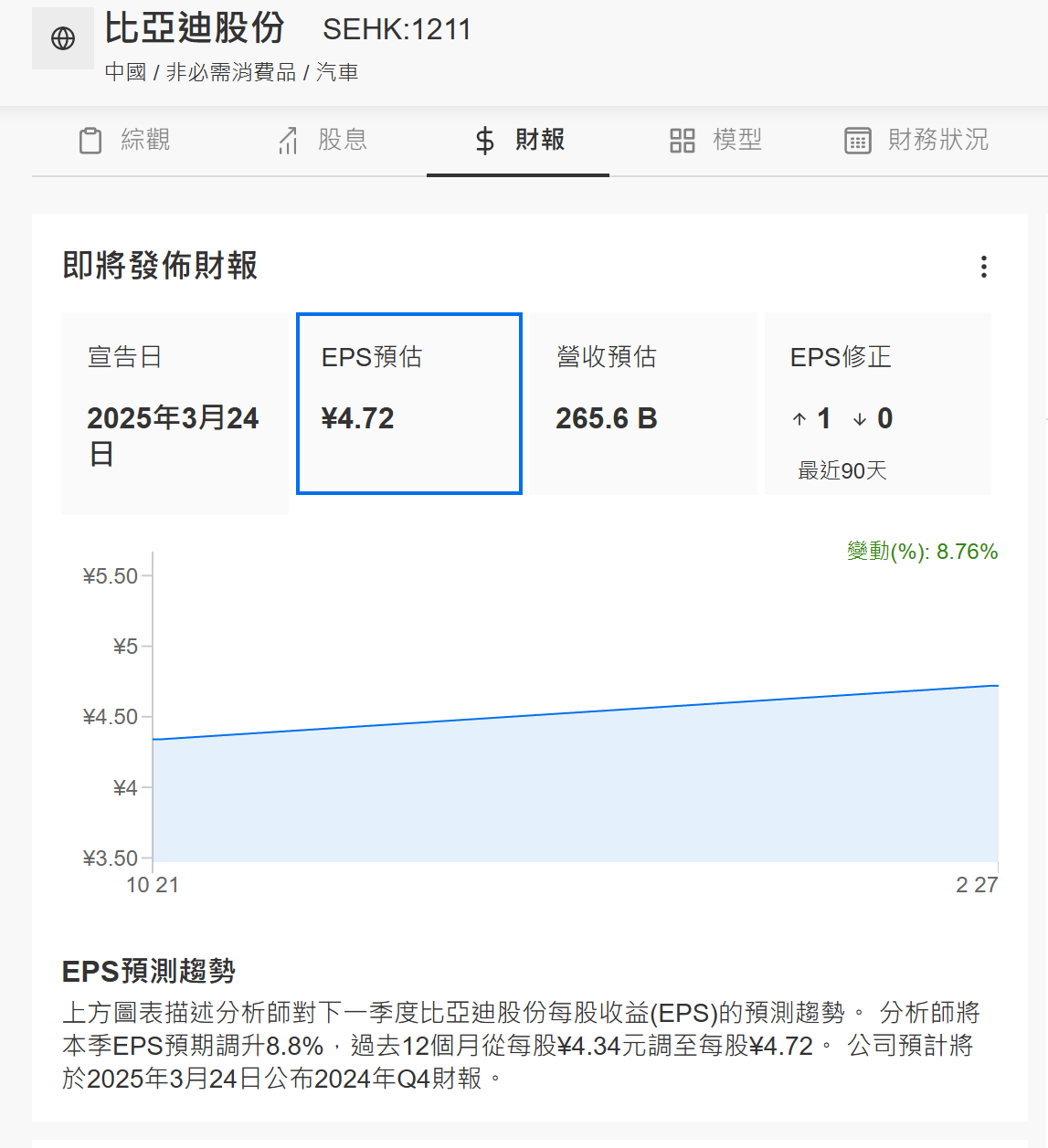Switch to the 綜觀 tab
Image resolution: width=1048 pixels, height=1148 pixels.
[x=124, y=141]
